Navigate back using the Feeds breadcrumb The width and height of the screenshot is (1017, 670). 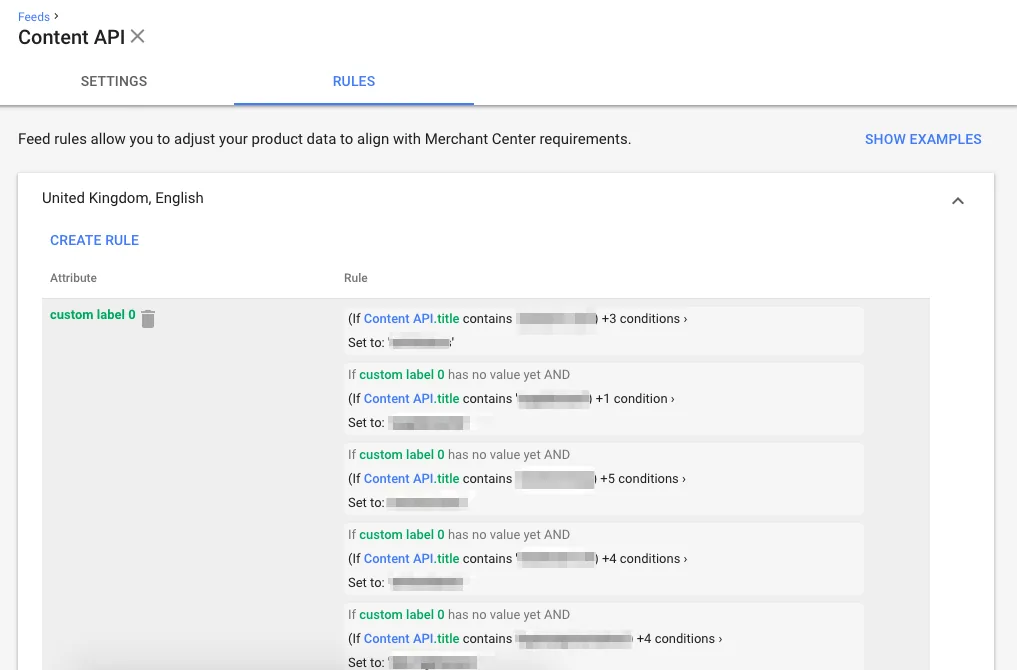coord(33,16)
